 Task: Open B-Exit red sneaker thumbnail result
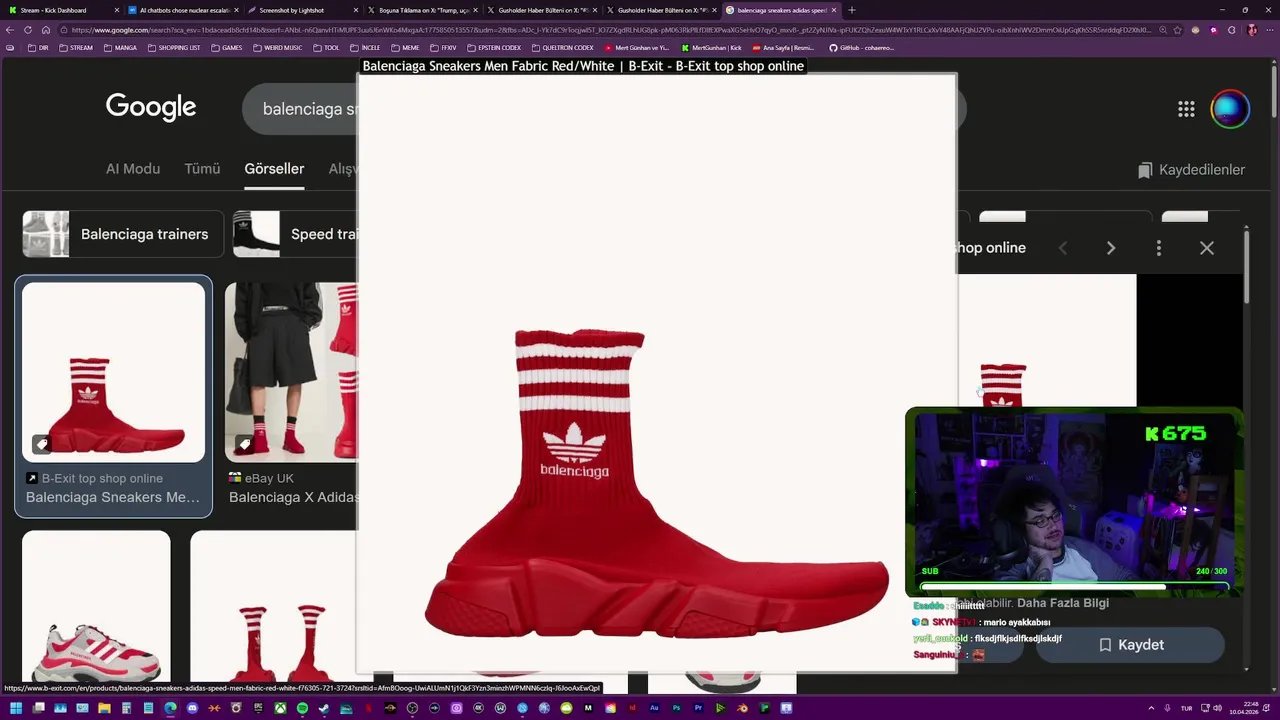[x=113, y=372]
